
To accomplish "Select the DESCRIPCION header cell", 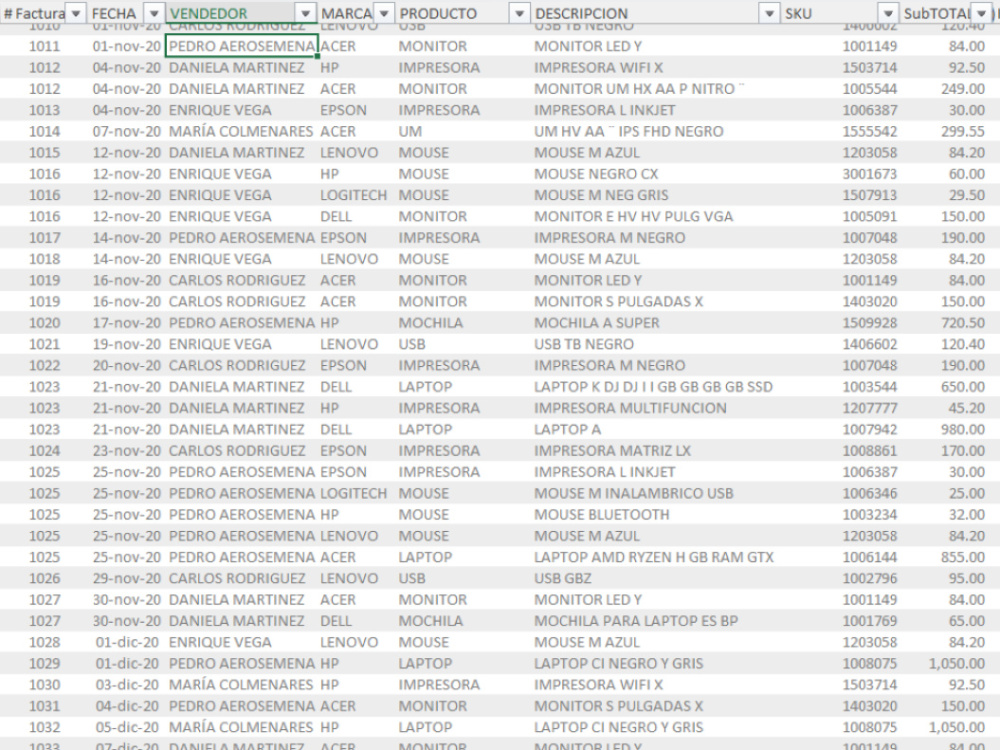I will (x=656, y=13).
